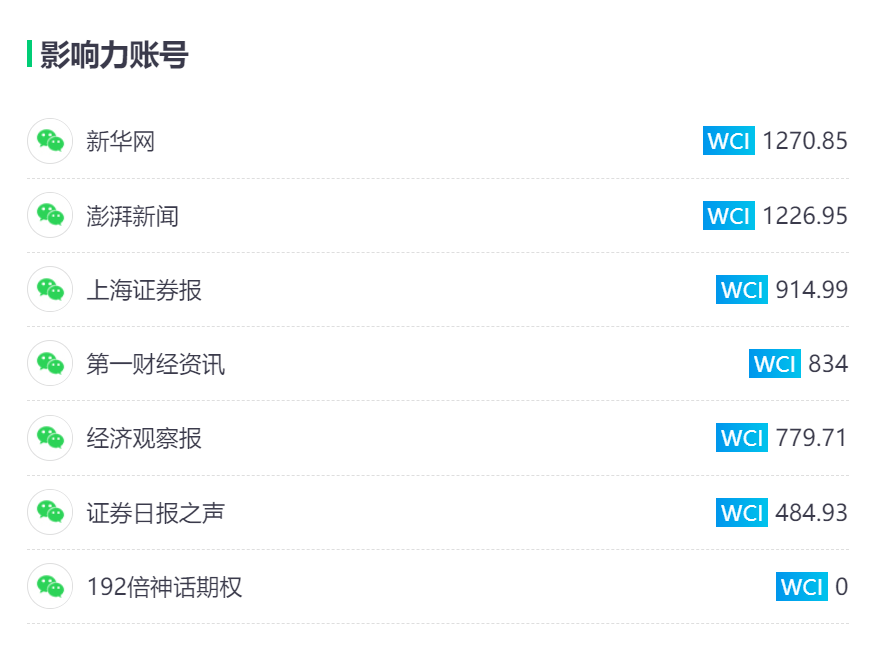
Task: Click the WeChat icon beside 新华网
Action: [50, 141]
